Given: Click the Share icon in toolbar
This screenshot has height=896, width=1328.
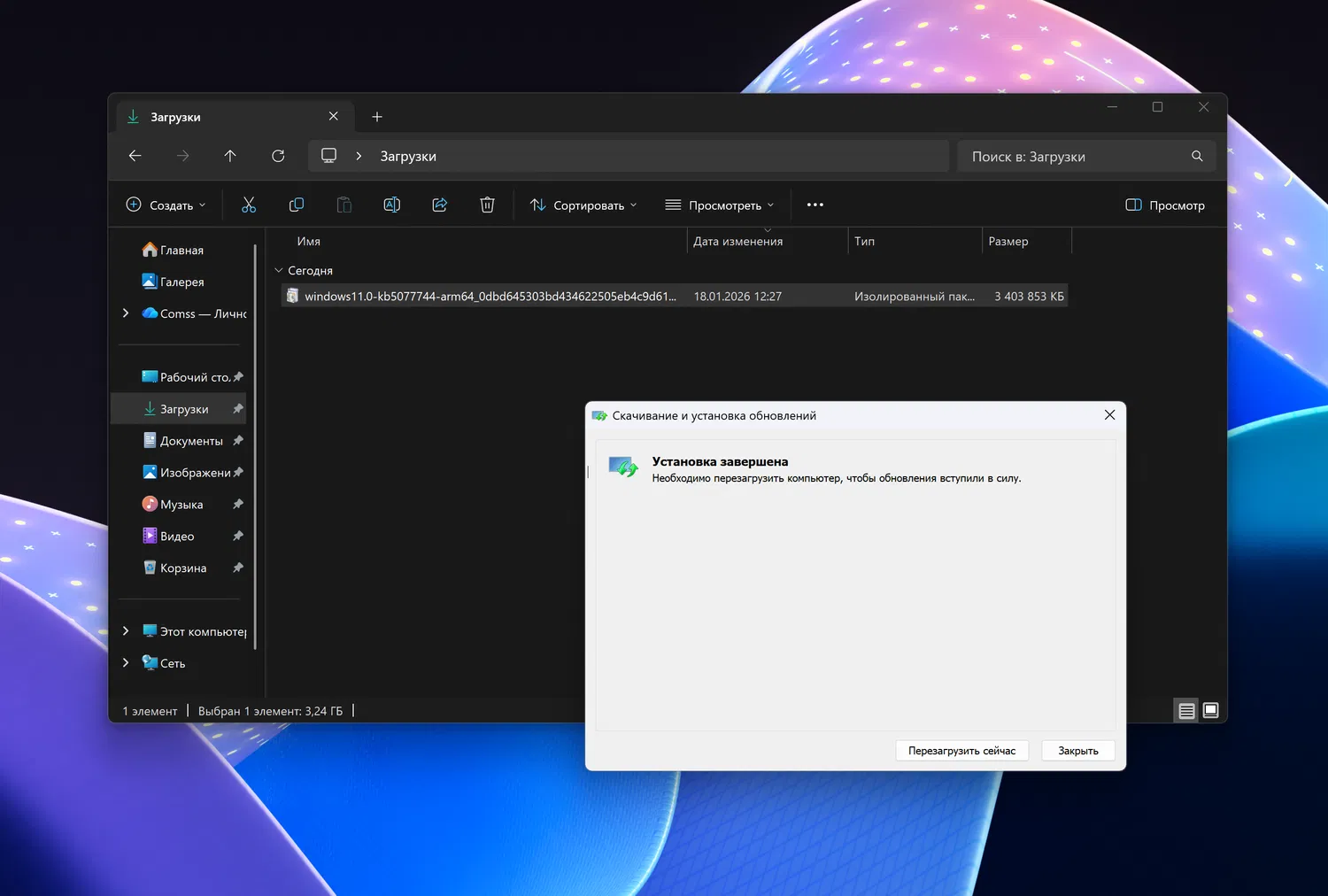Looking at the screenshot, I should 439,205.
